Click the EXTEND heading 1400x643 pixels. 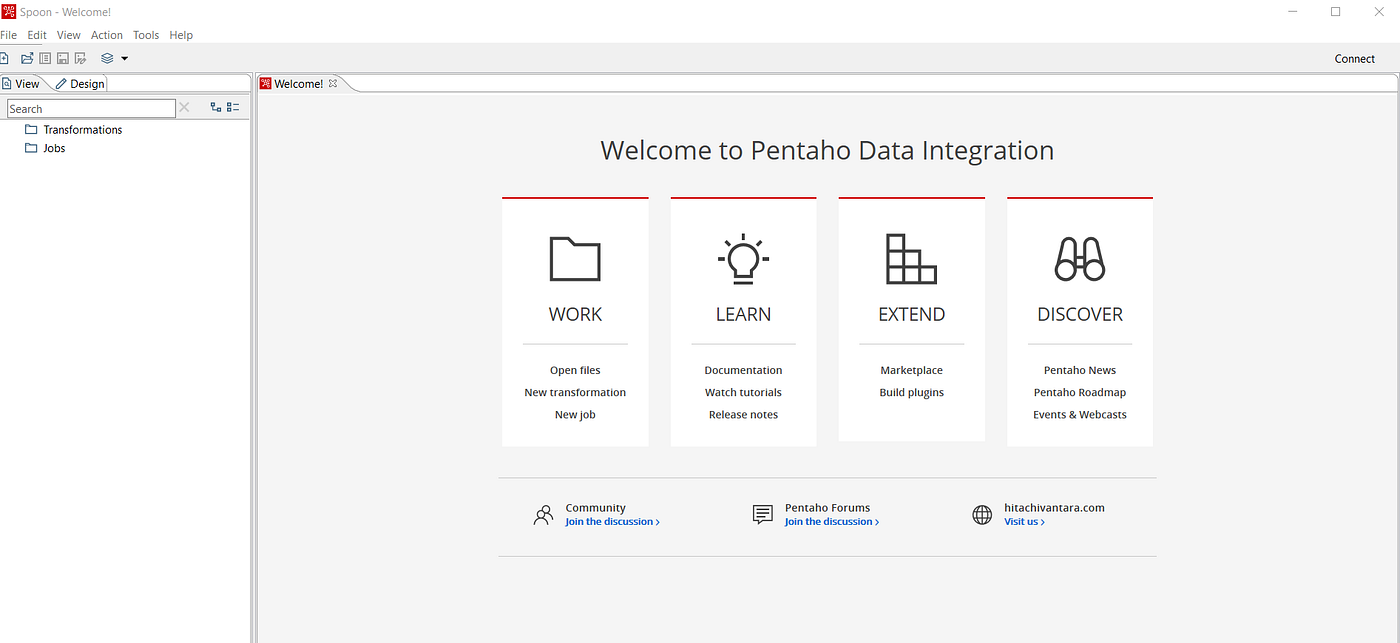911,314
